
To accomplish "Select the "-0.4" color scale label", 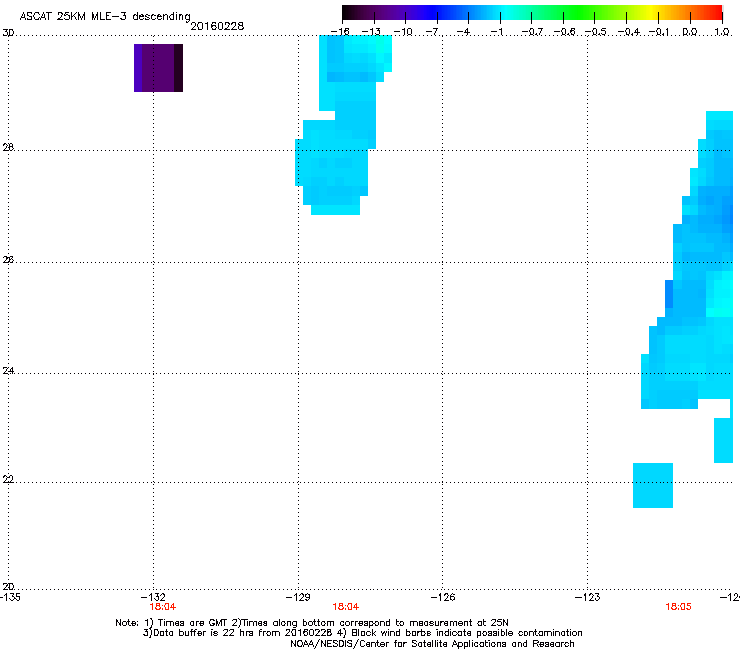I will pyautogui.click(x=629, y=32).
